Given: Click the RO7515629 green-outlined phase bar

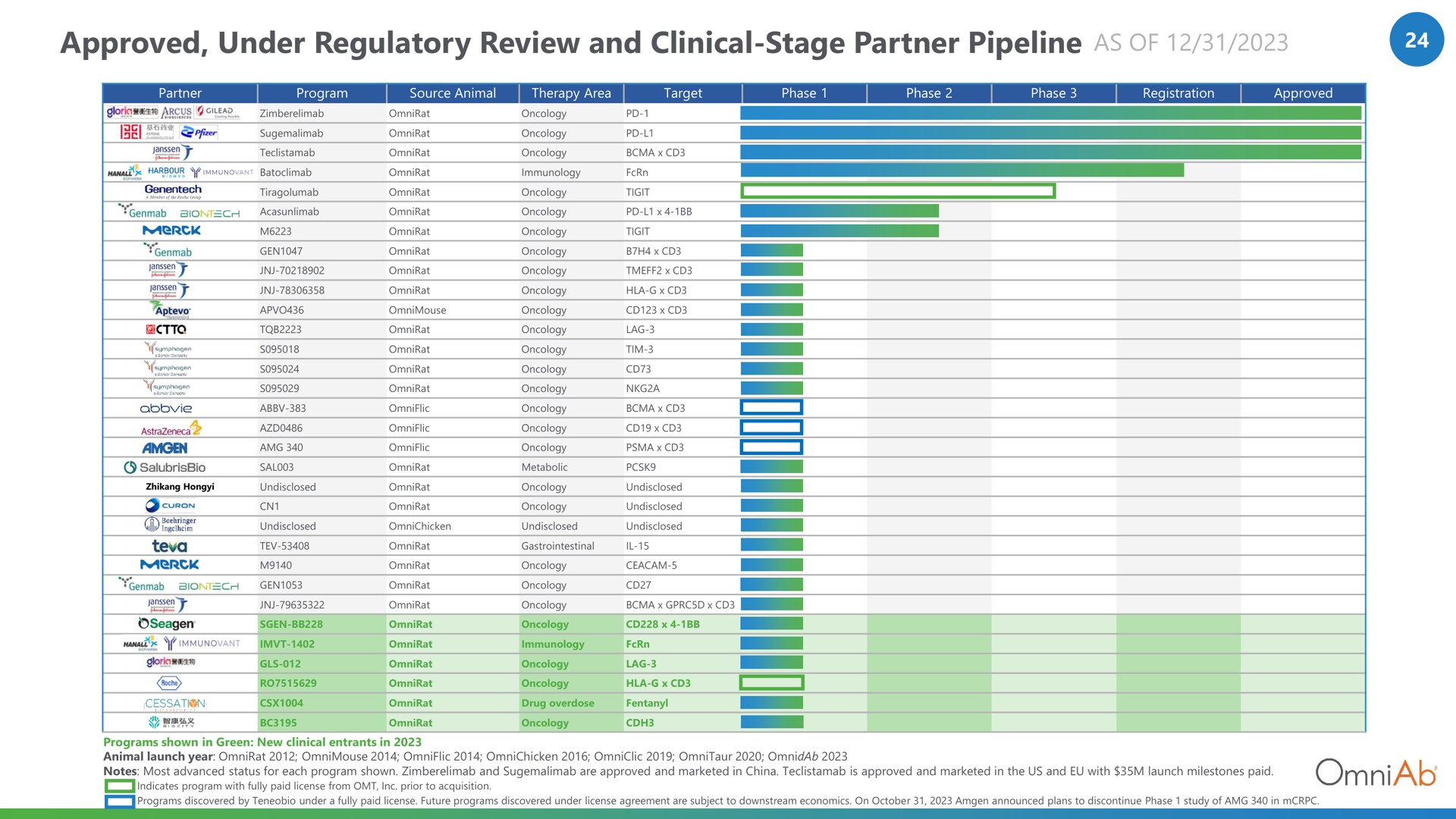Looking at the screenshot, I should click(771, 682).
